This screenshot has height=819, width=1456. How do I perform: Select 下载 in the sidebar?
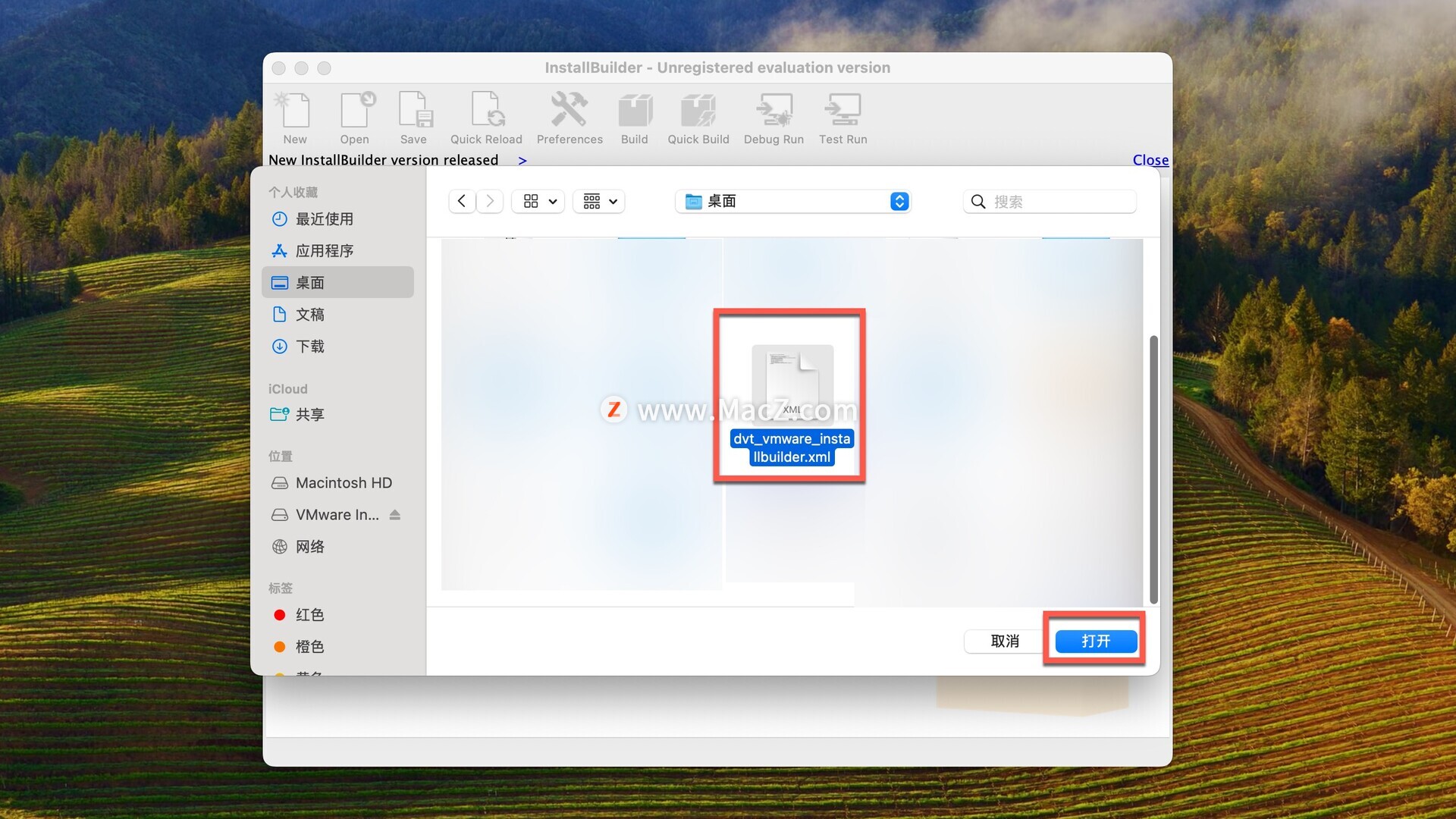point(337,347)
